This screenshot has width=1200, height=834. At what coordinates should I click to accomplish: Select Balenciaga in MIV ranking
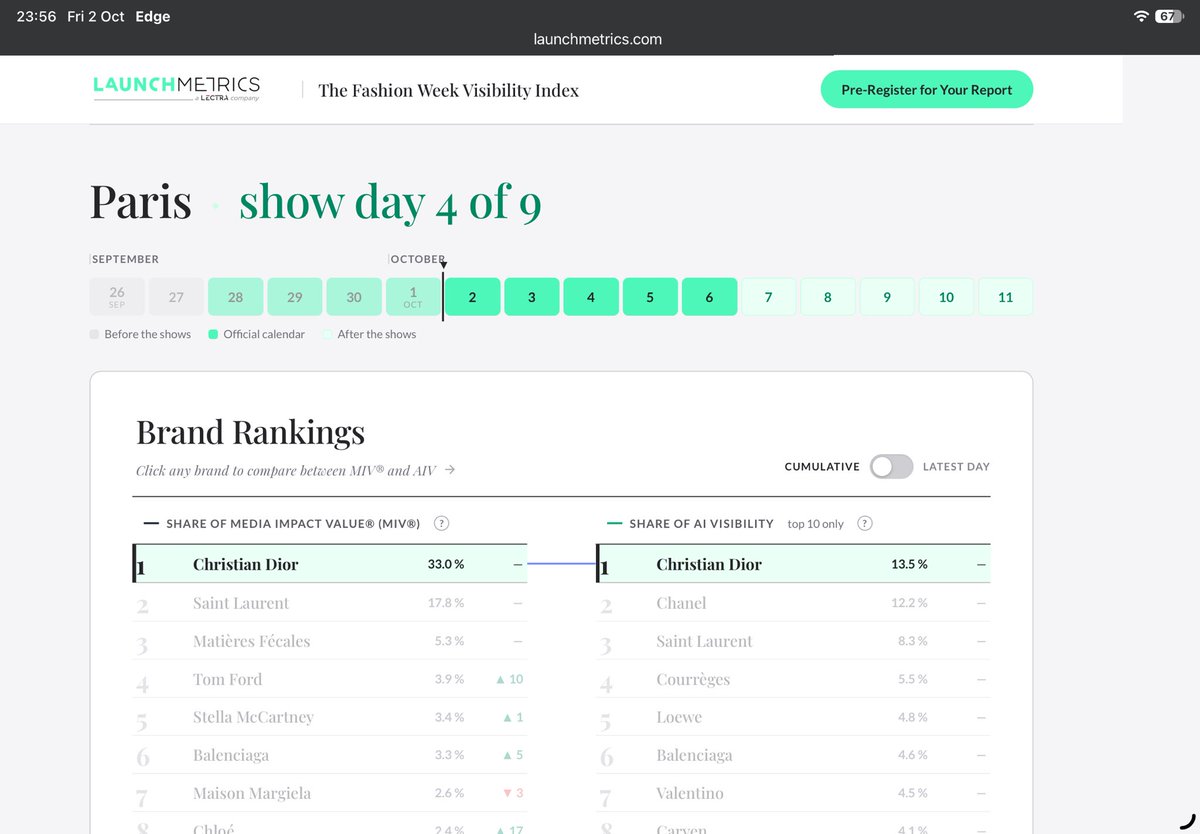330,755
